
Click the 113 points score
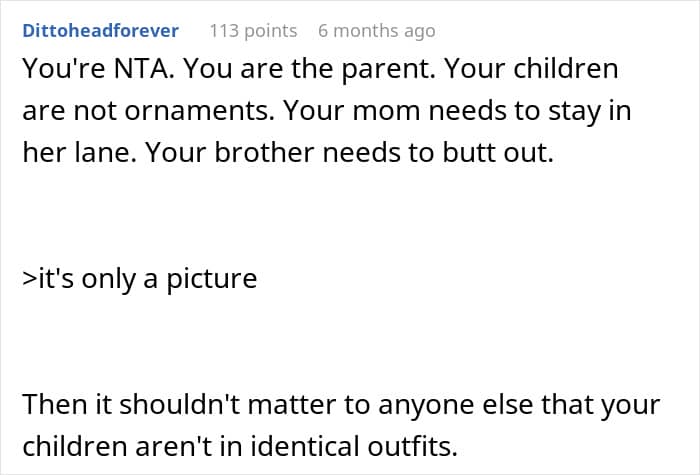point(253,31)
